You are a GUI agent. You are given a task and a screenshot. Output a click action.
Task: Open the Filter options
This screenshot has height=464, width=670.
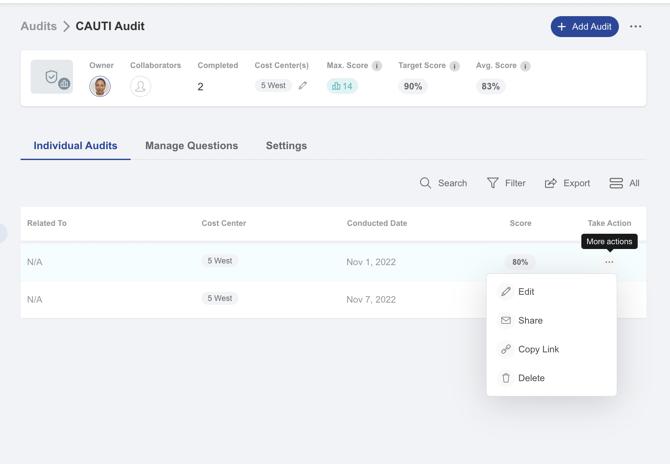tap(506, 183)
